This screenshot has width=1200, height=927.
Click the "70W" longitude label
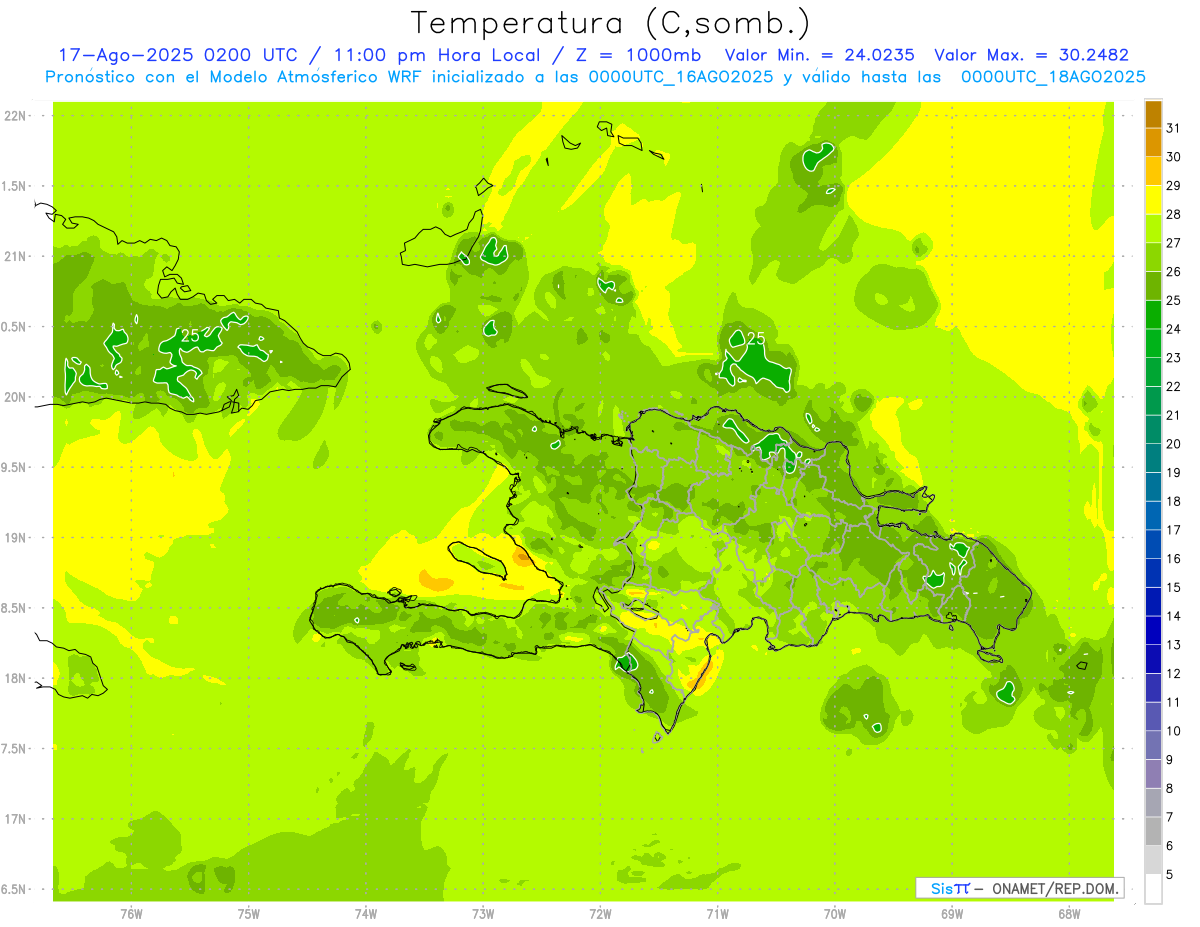click(x=835, y=914)
